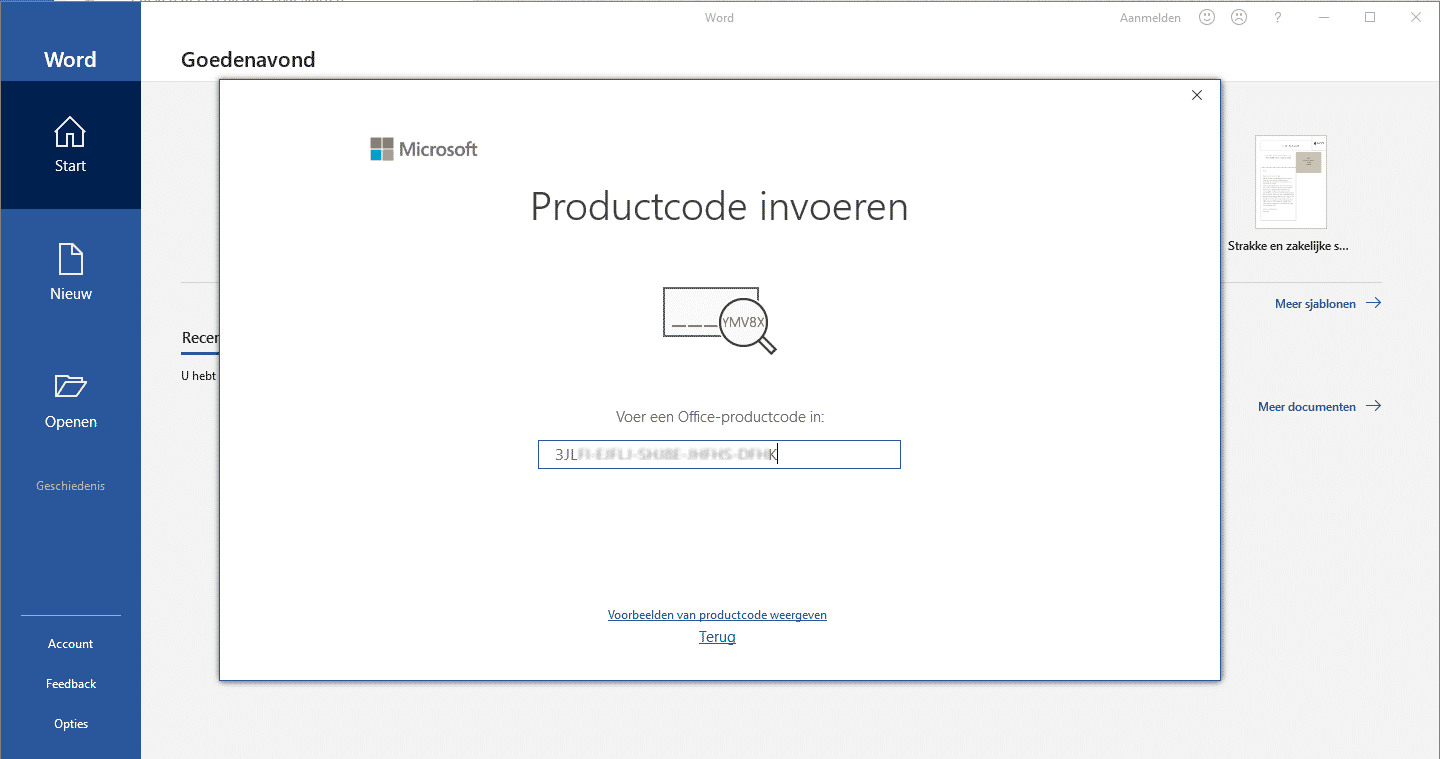The width and height of the screenshot is (1440, 759).
Task: Open the Start home page in sidebar
Action: point(70,145)
